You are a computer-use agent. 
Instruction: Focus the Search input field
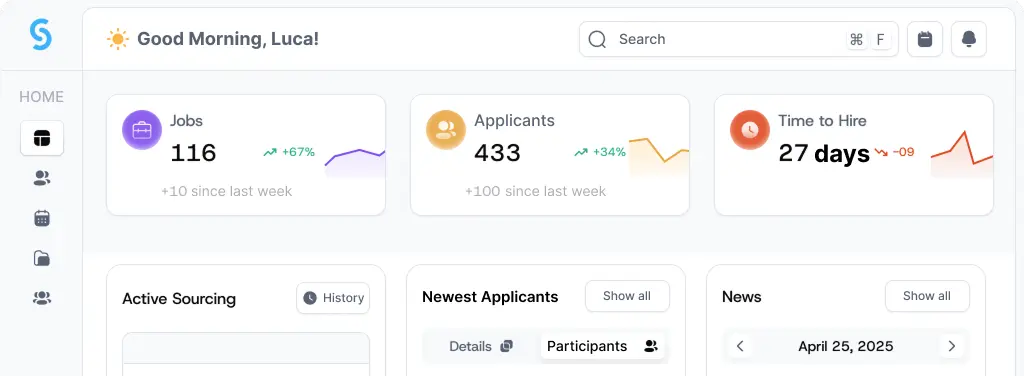[739, 39]
